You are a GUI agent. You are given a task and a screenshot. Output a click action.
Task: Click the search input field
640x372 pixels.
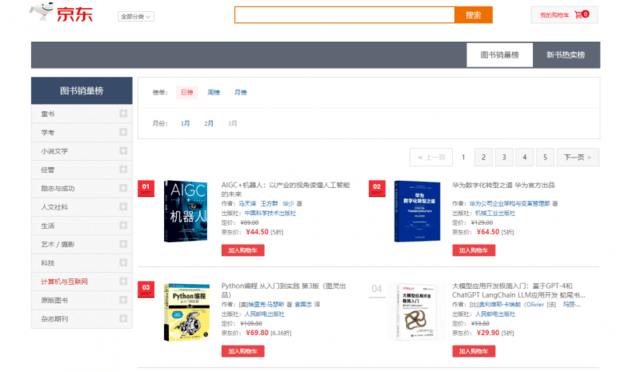coord(344,15)
